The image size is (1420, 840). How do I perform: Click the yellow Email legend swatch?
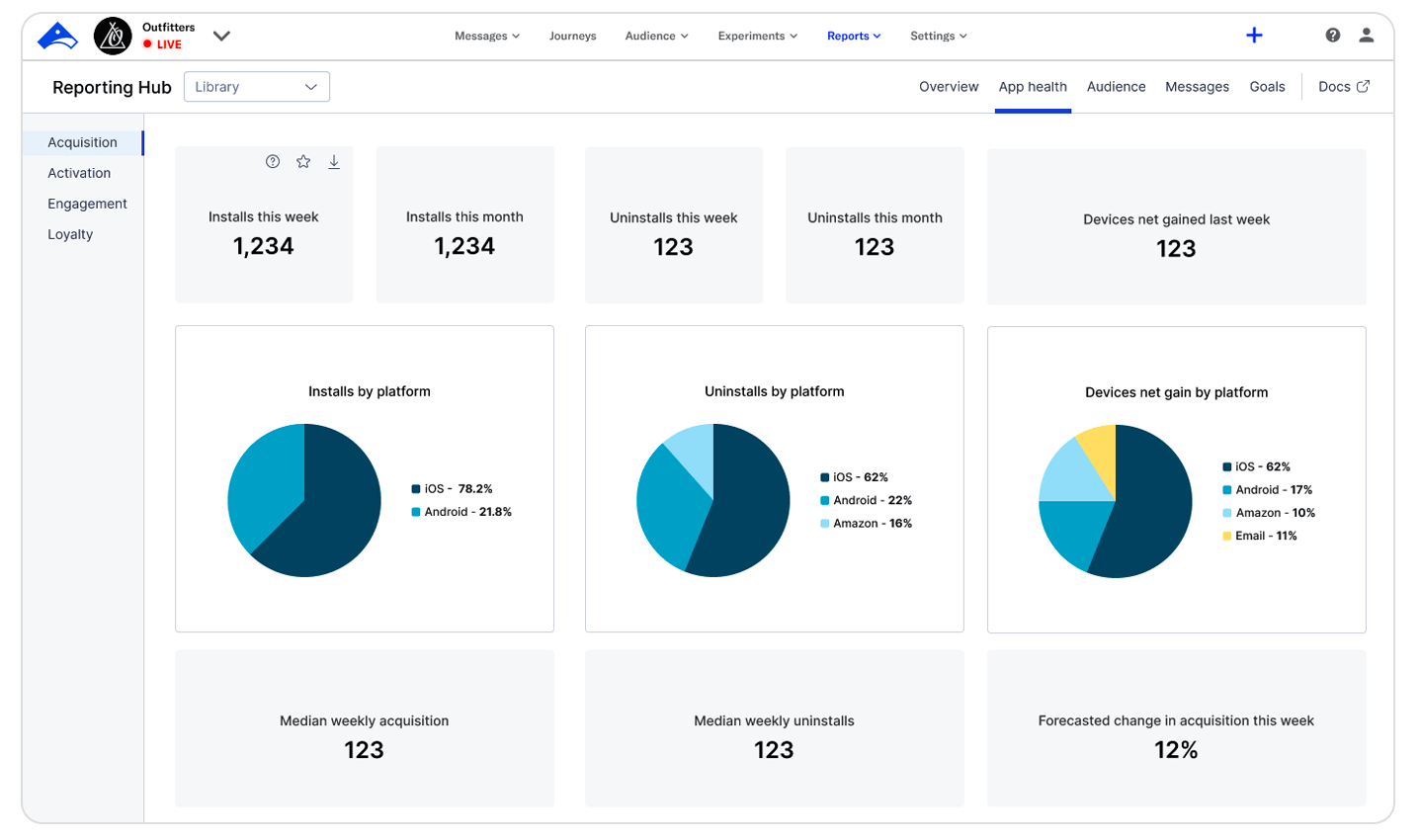[1227, 537]
